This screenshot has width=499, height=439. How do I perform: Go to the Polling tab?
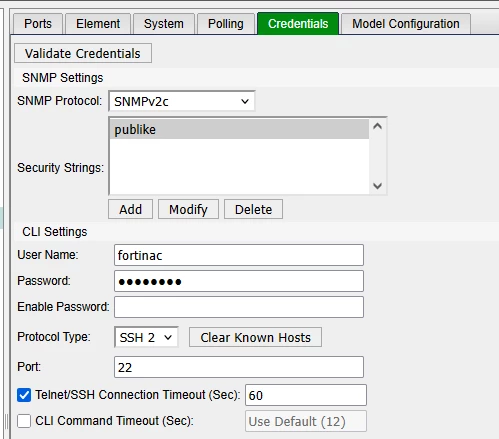(226, 24)
